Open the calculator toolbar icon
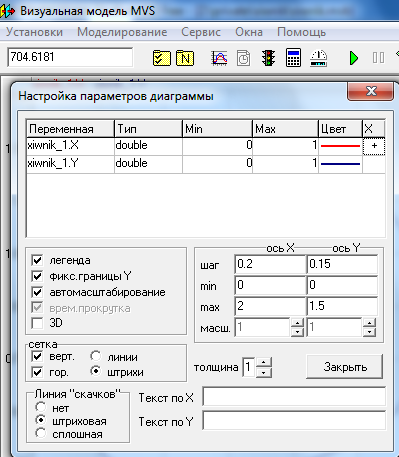The height and width of the screenshot is (457, 399). click(293, 58)
